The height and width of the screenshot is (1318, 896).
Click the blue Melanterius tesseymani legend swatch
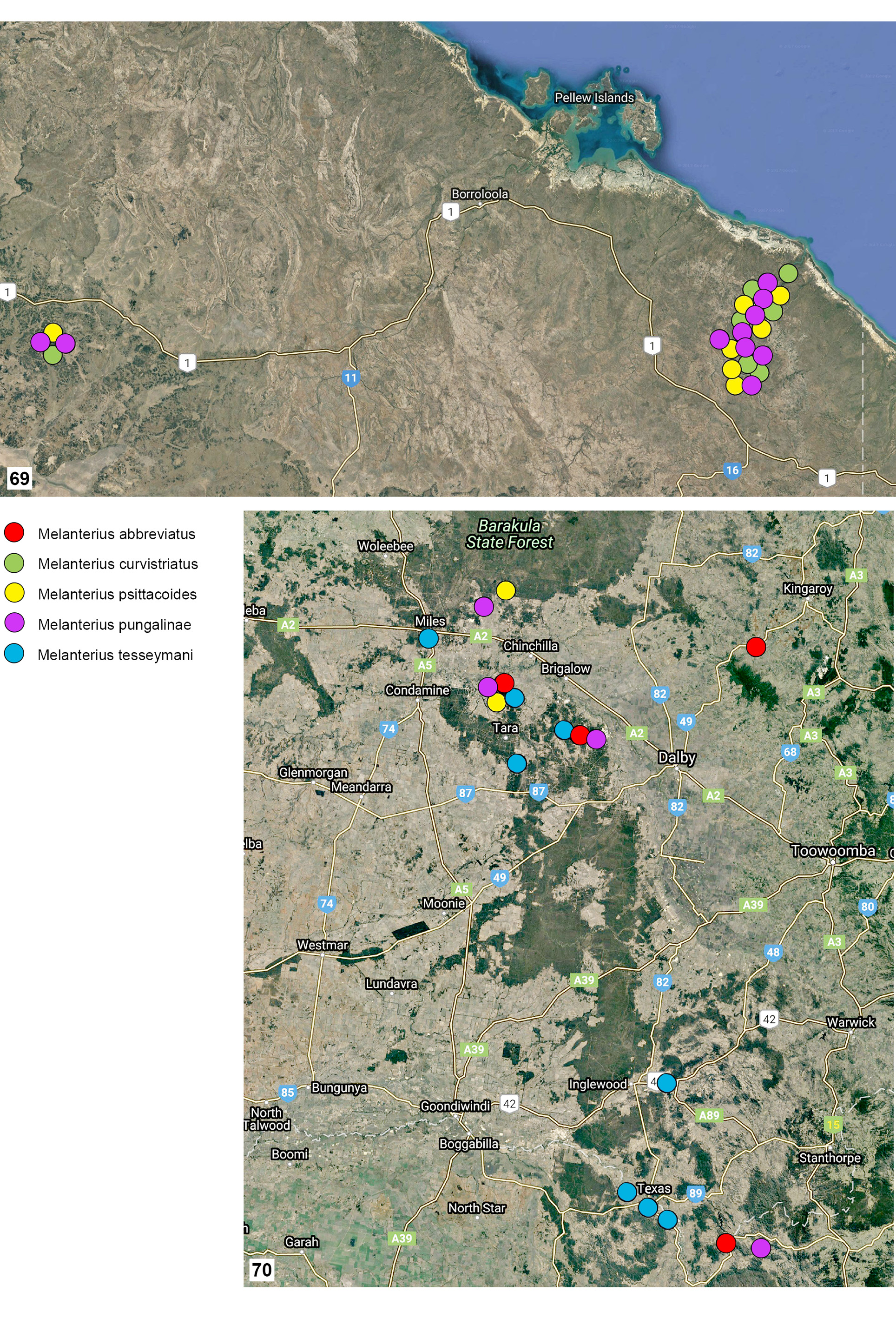click(x=14, y=653)
